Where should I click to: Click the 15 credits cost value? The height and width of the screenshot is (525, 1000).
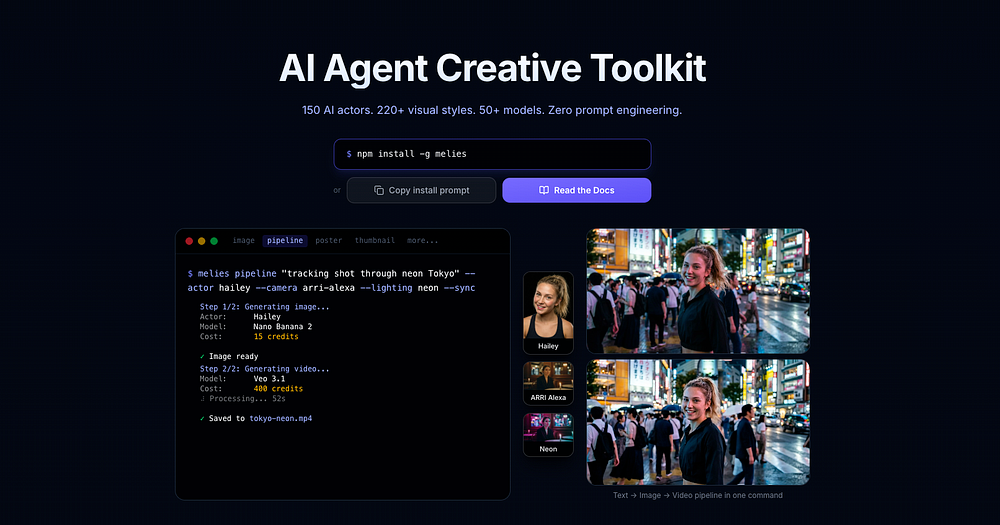[x=276, y=336]
